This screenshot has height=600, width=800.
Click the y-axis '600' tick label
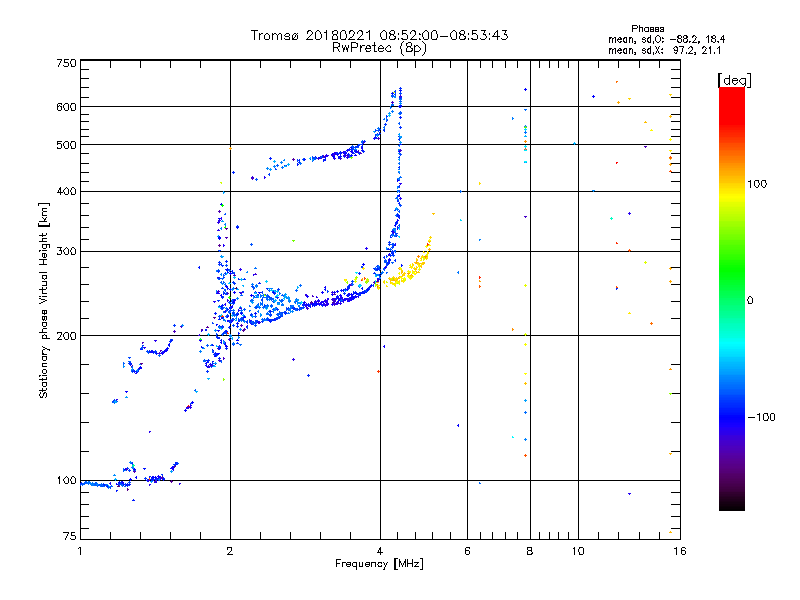[66, 107]
